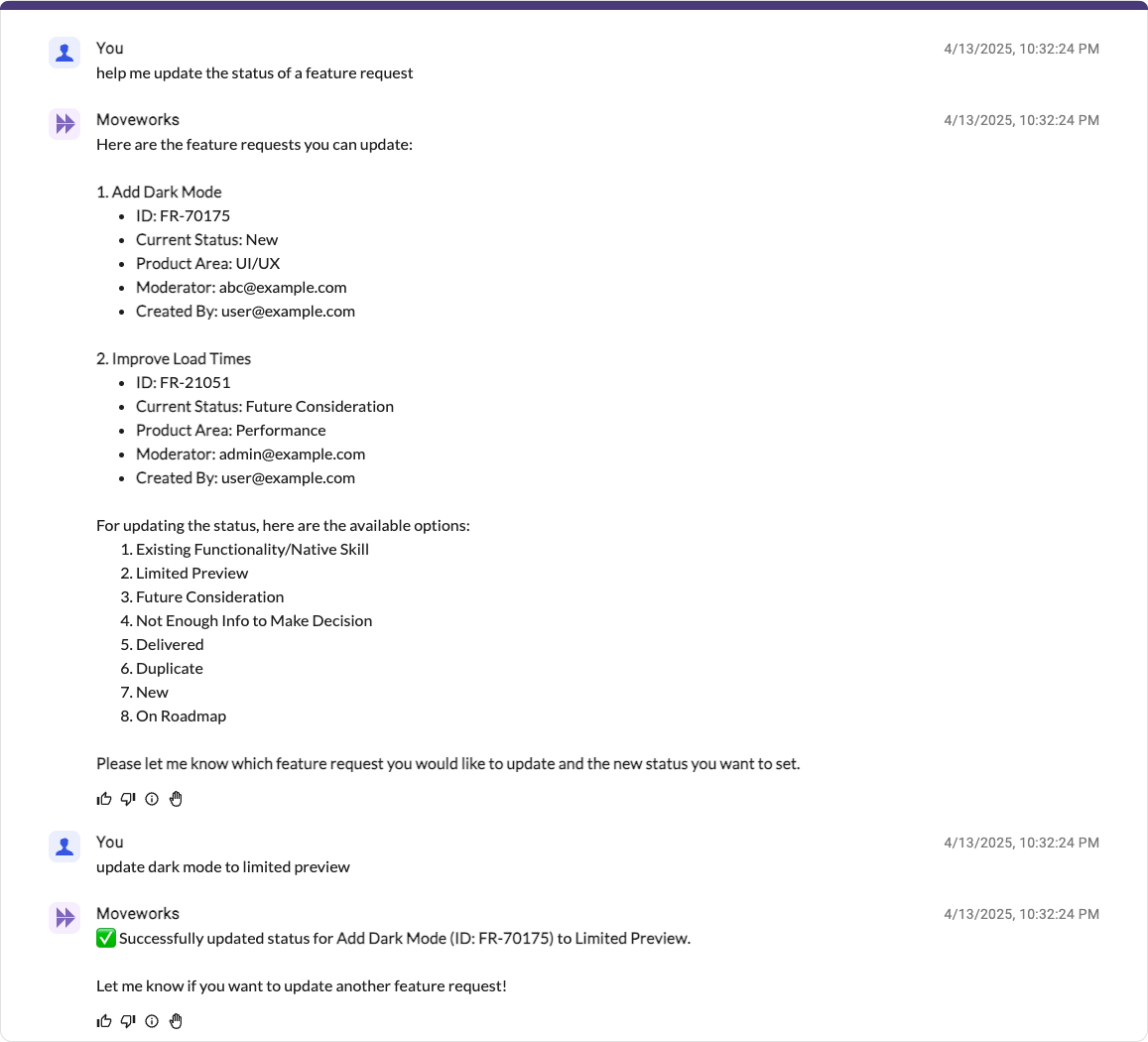This screenshot has height=1042, width=1148.
Task: Click 'Product Area: UI/UX' bullet
Action: click(x=208, y=264)
